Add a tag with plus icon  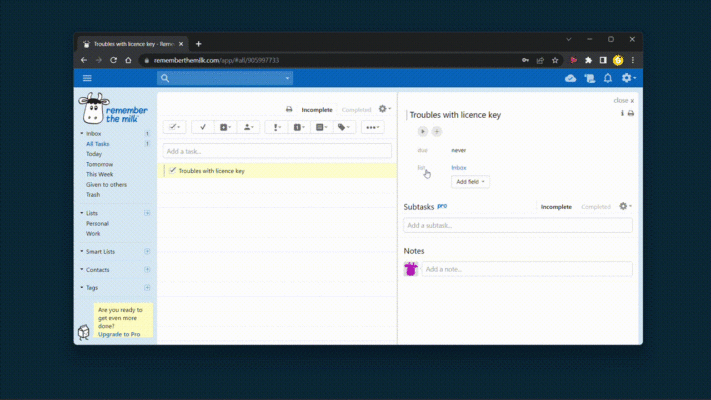click(x=147, y=288)
